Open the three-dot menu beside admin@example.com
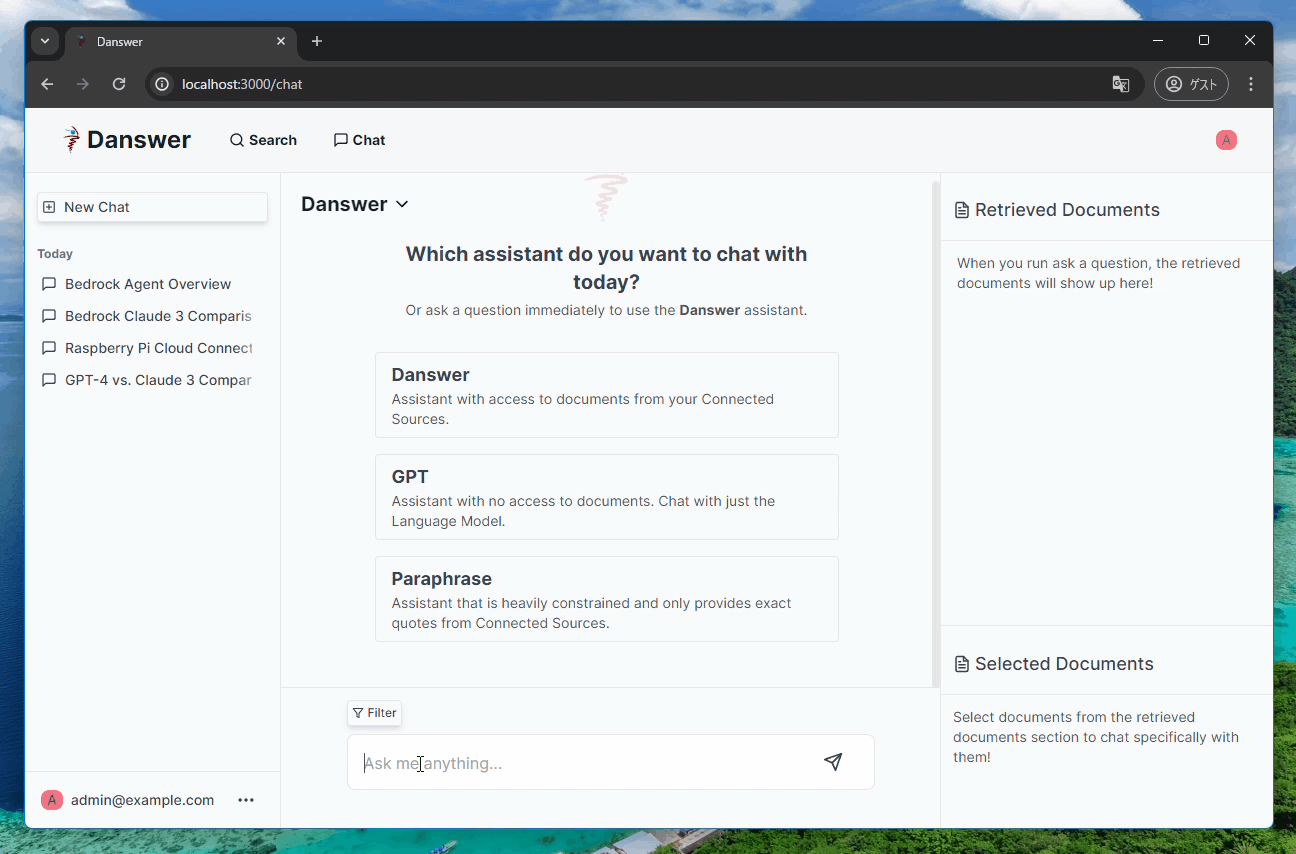The height and width of the screenshot is (854, 1296). (246, 800)
